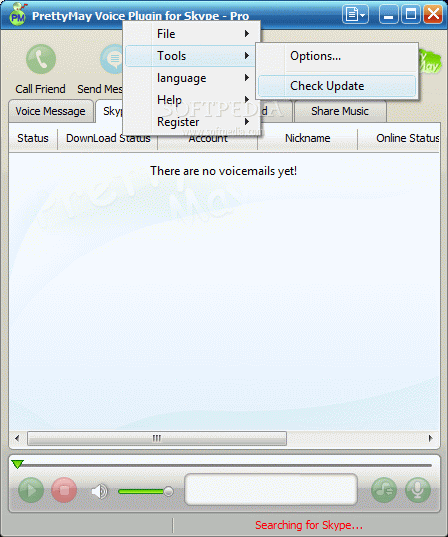Switch to the Share Music tab

point(340,111)
